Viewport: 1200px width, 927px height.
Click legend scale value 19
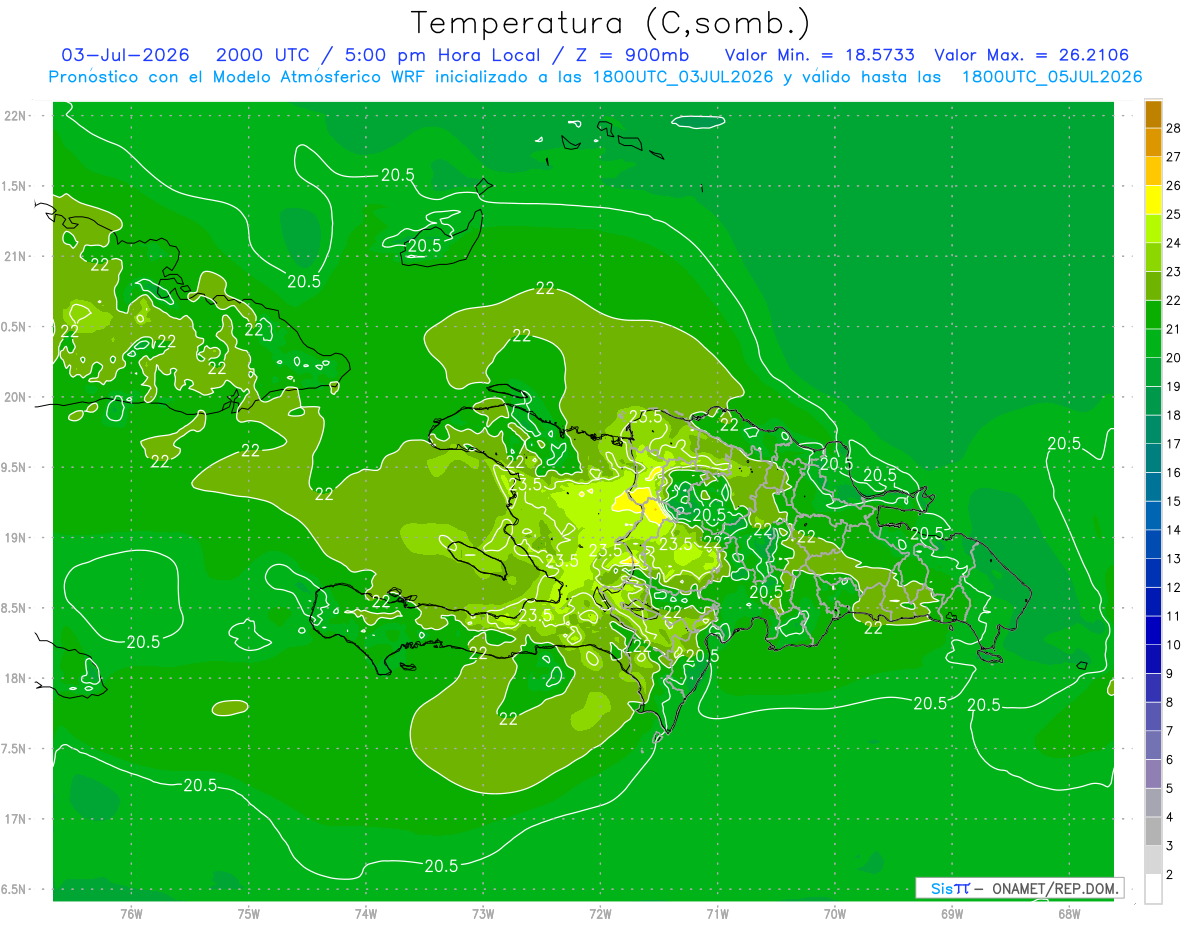click(1174, 387)
